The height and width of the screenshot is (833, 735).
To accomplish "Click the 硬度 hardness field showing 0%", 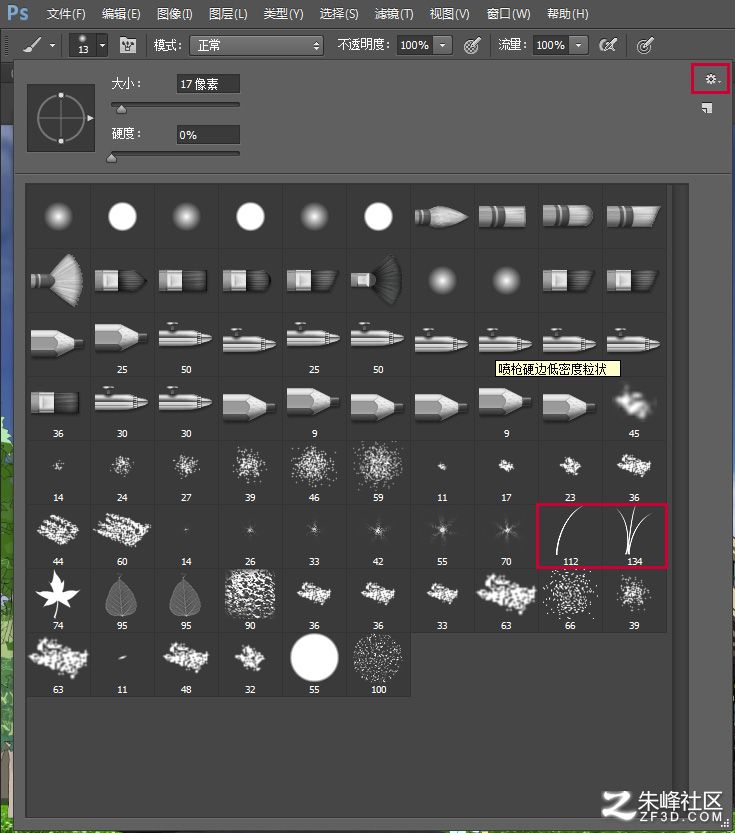I will tap(208, 135).
